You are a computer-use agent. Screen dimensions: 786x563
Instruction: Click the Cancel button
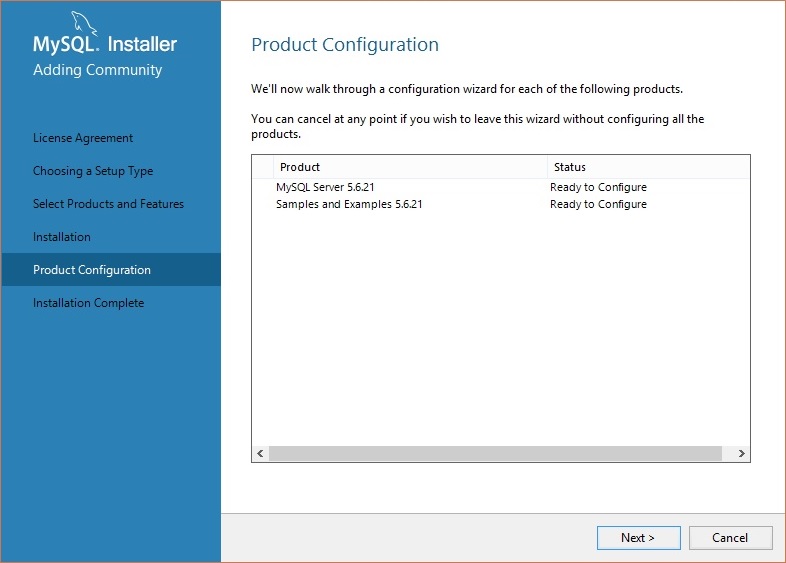tap(730, 538)
